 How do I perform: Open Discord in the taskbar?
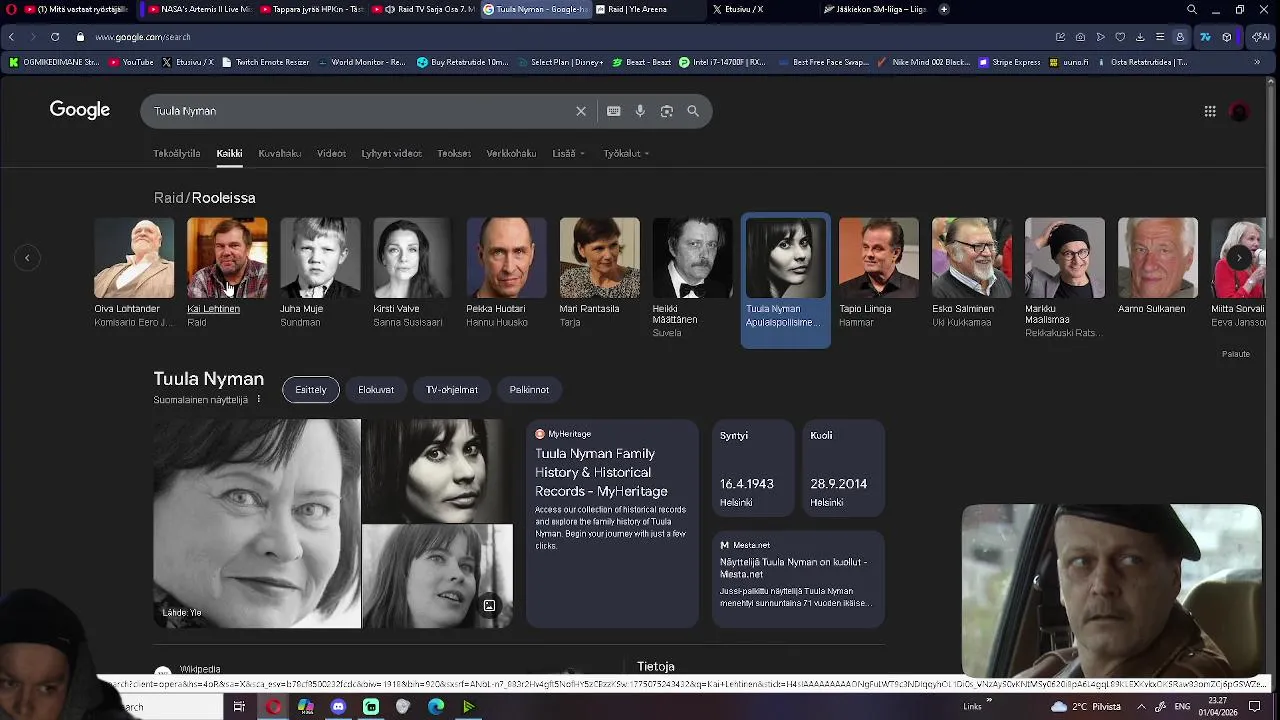point(338,707)
